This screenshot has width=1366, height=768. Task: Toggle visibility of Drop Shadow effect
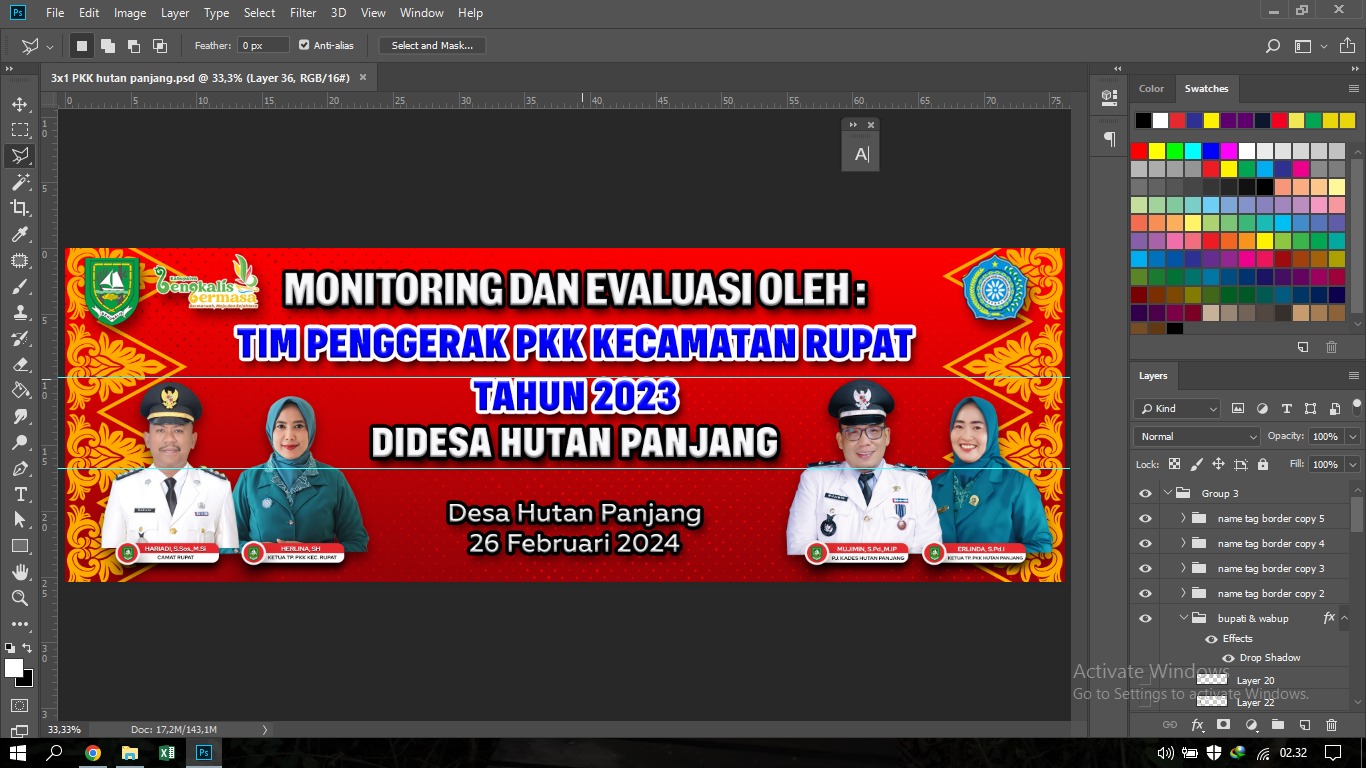click(1228, 658)
